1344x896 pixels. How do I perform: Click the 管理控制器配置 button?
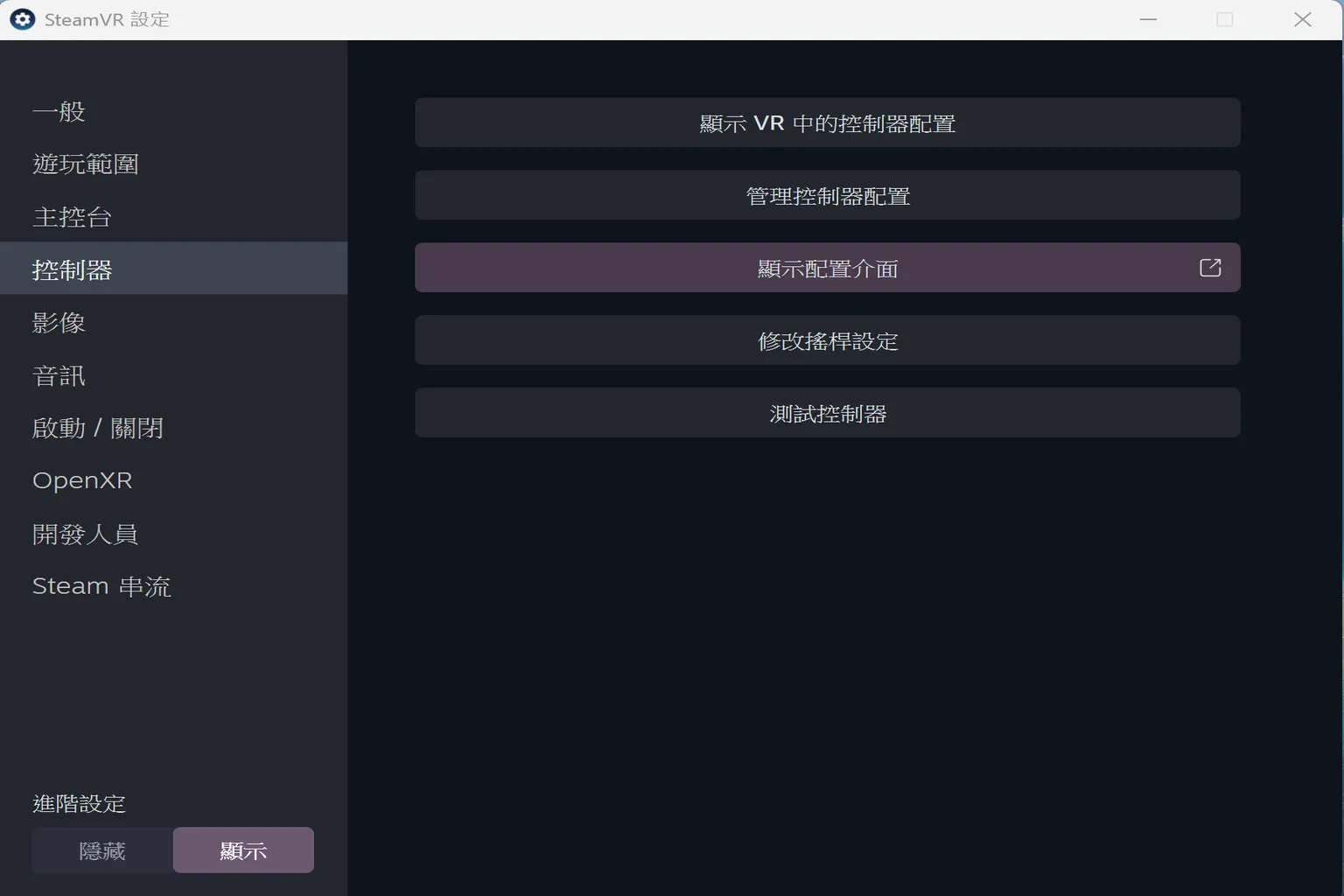[827, 195]
